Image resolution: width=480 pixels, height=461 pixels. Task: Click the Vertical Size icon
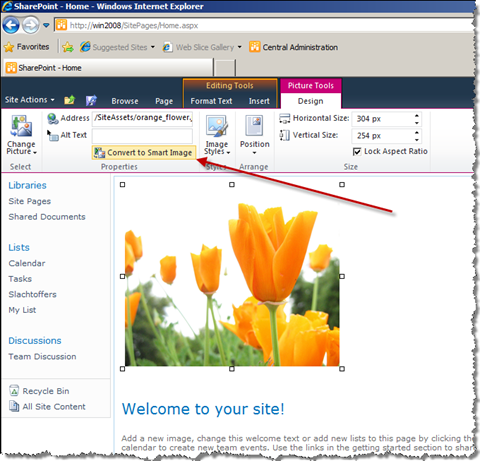[x=284, y=135]
